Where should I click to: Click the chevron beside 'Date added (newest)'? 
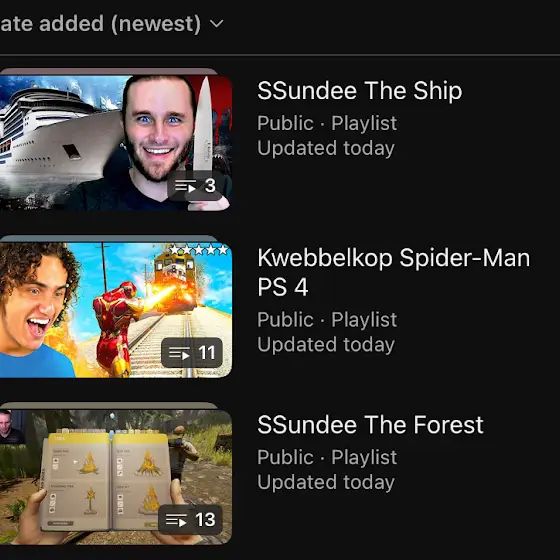point(216,24)
